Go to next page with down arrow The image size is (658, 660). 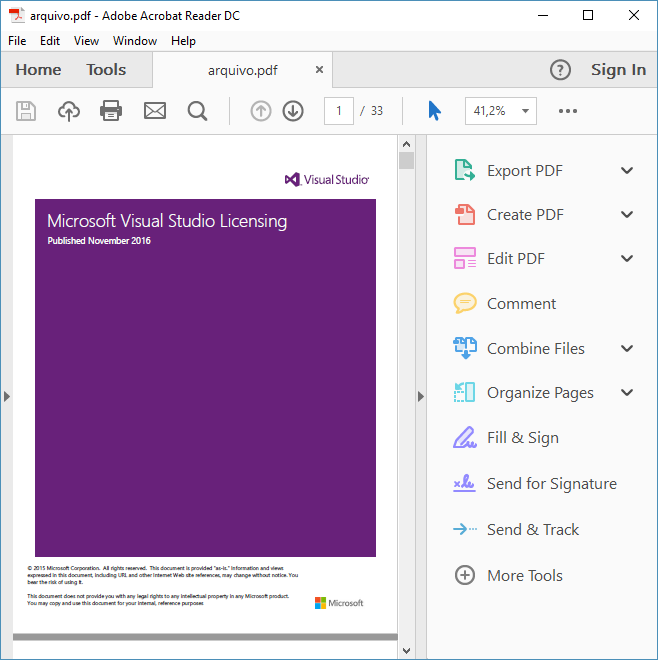click(x=293, y=111)
